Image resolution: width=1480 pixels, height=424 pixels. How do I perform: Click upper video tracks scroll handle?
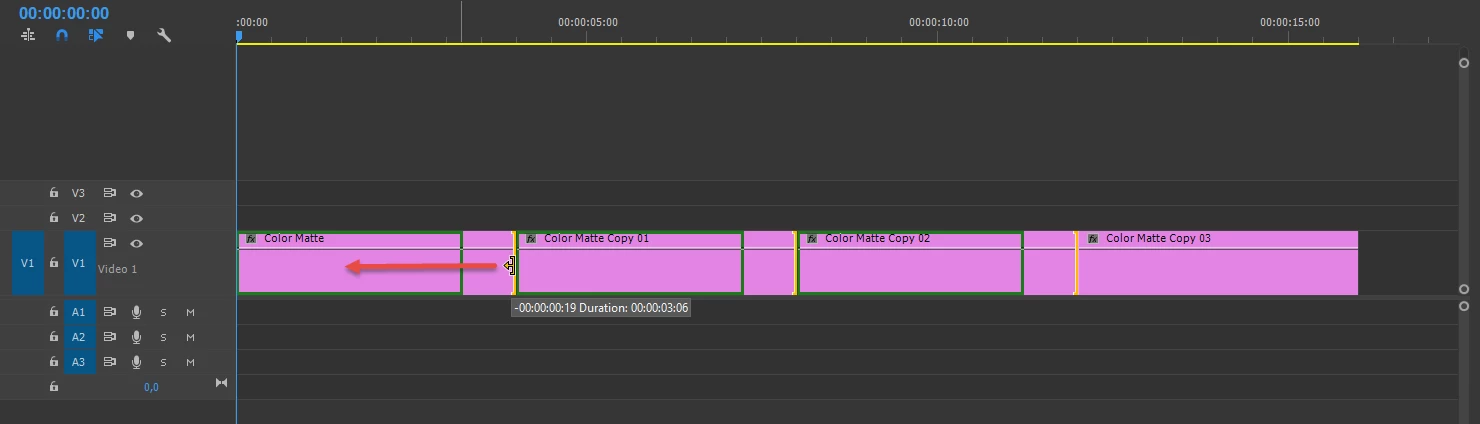pos(1464,63)
